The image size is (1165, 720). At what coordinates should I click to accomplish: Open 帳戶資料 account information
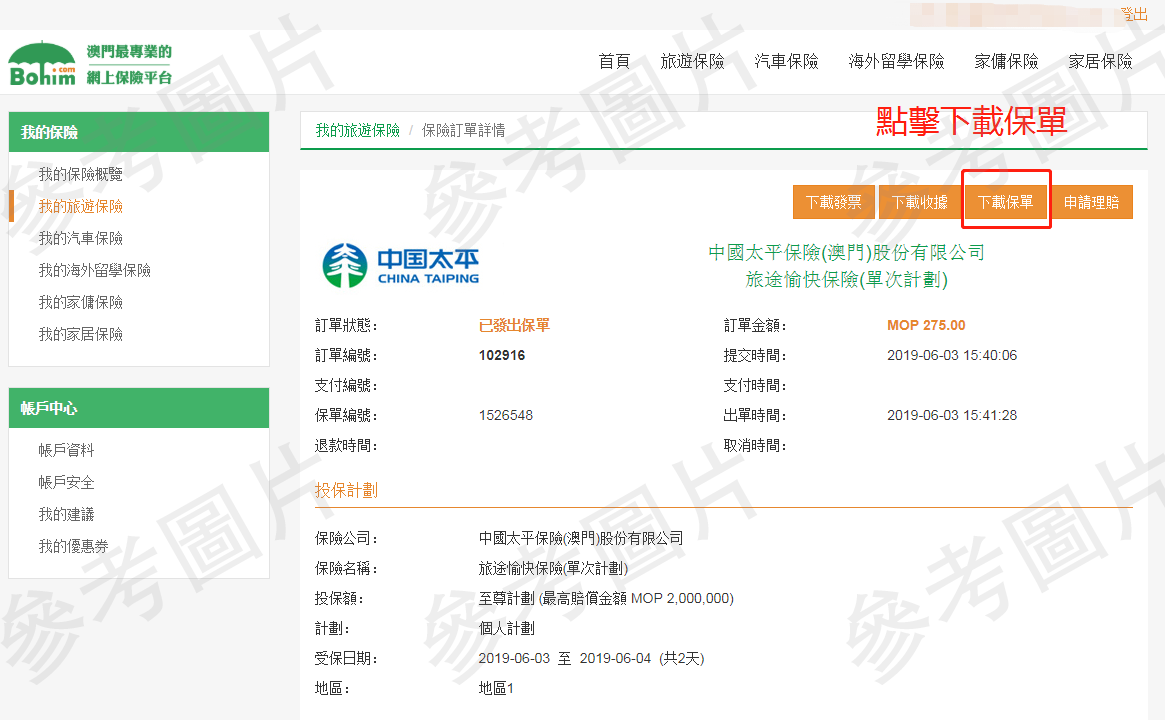66,450
